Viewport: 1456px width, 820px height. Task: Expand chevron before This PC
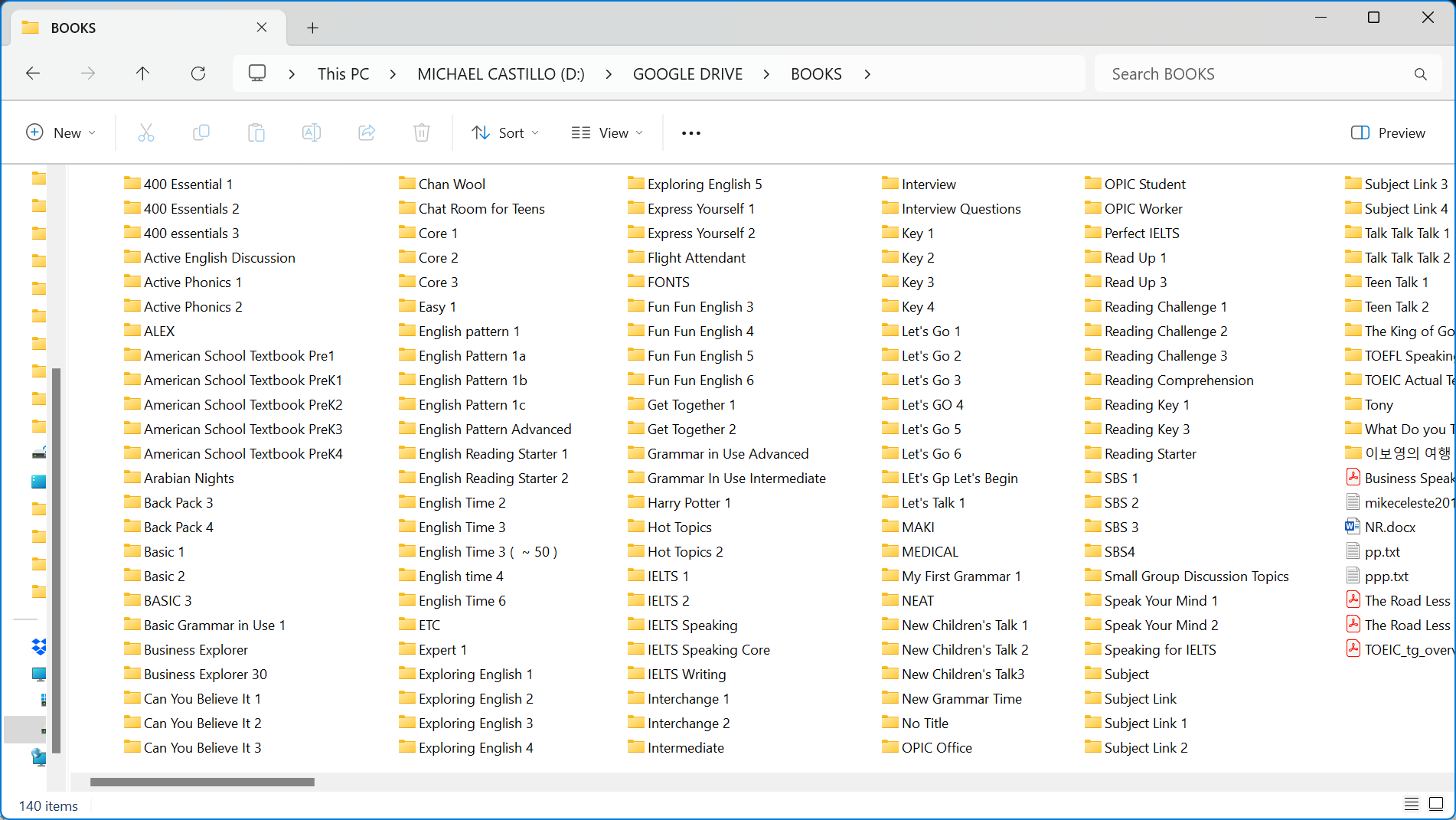coord(292,74)
